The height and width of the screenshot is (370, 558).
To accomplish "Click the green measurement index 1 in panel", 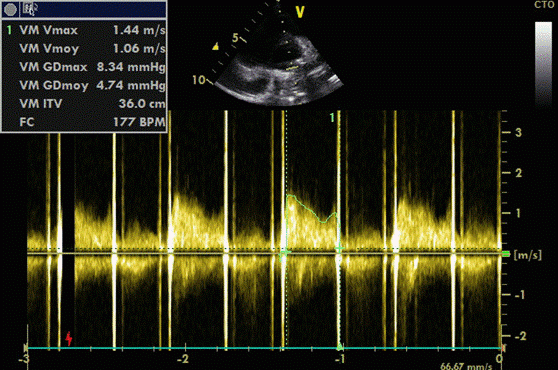I will point(9,30).
